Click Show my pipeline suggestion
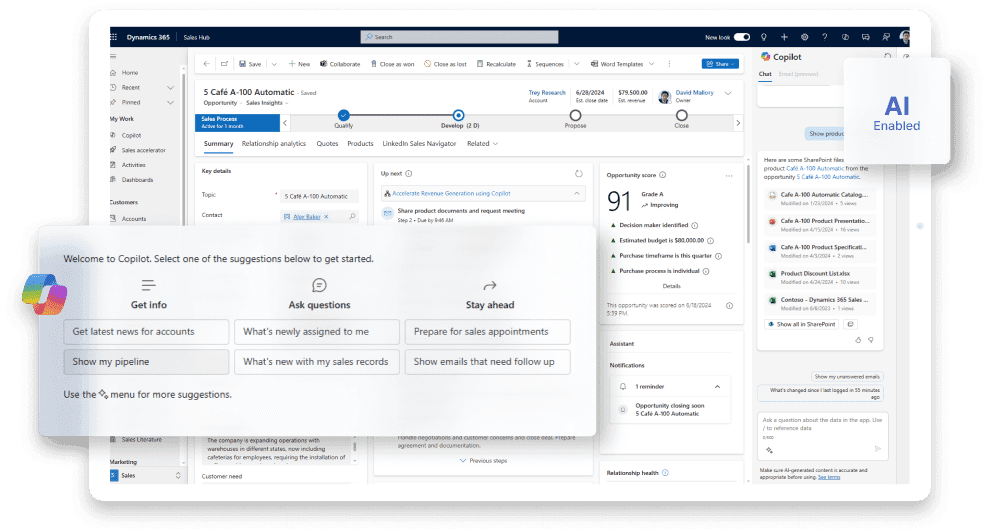The height and width of the screenshot is (531, 986). click(x=146, y=361)
